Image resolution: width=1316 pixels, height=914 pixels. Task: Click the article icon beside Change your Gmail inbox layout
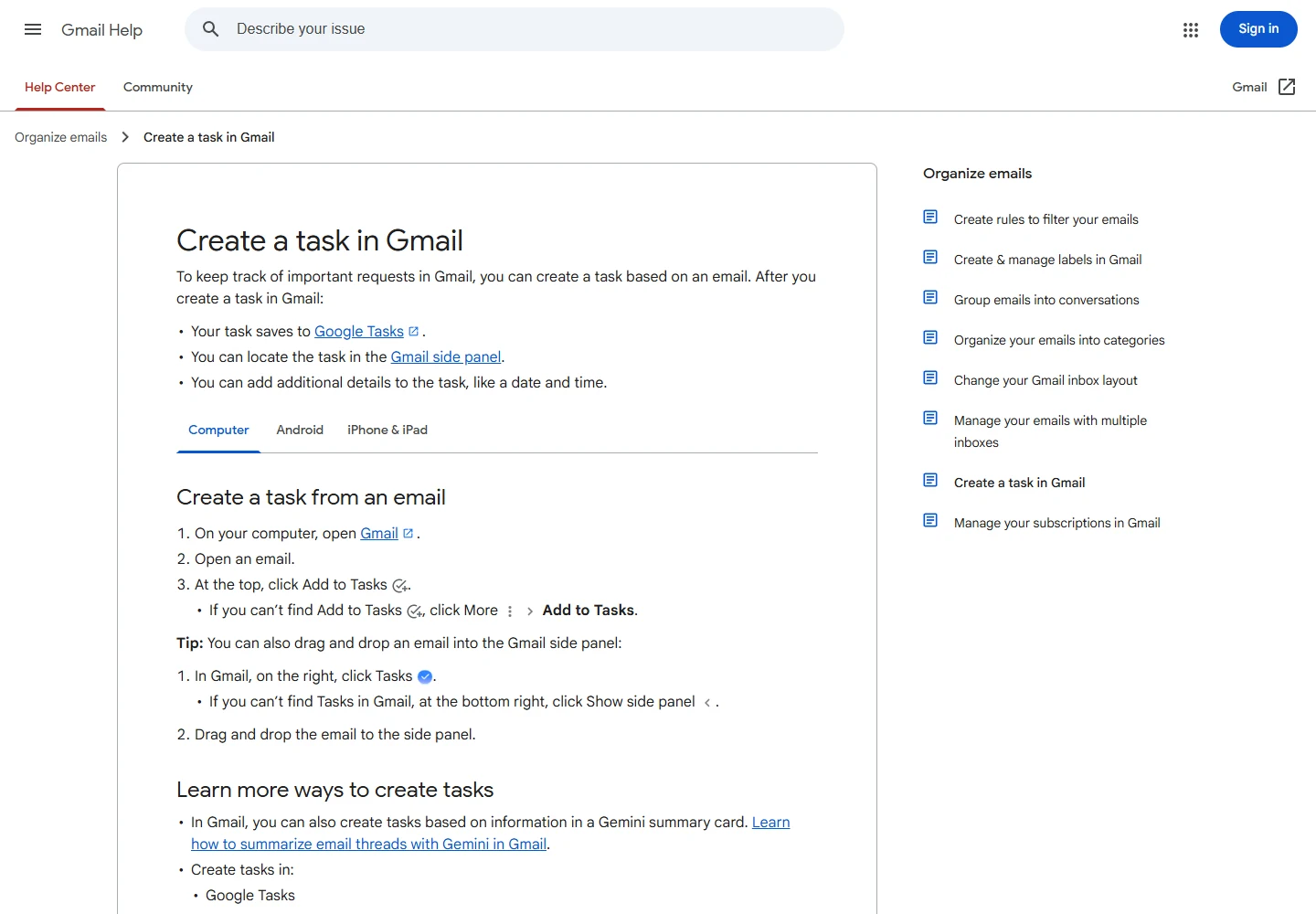930,378
